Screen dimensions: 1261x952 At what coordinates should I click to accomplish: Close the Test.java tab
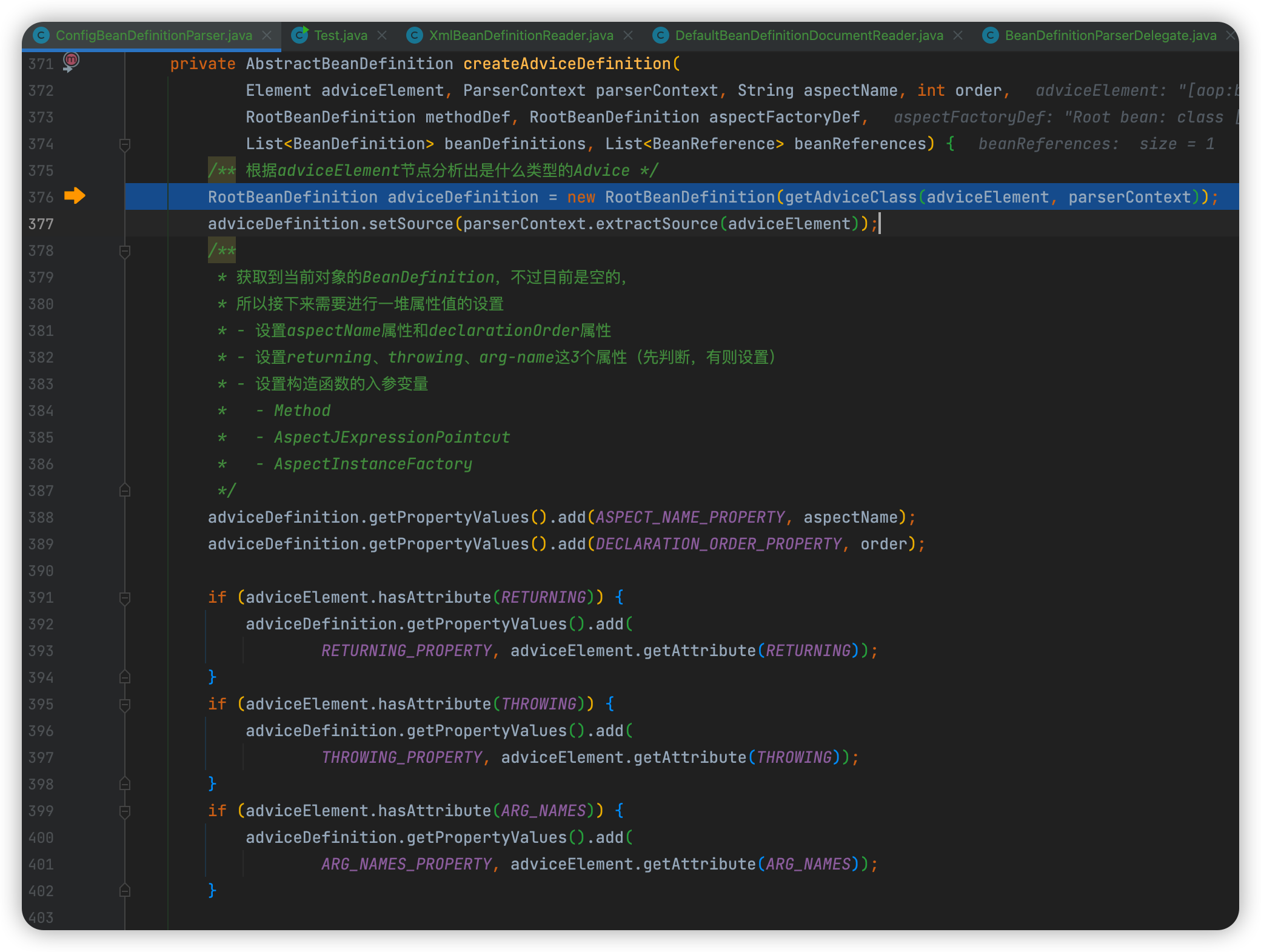pyautogui.click(x=382, y=35)
